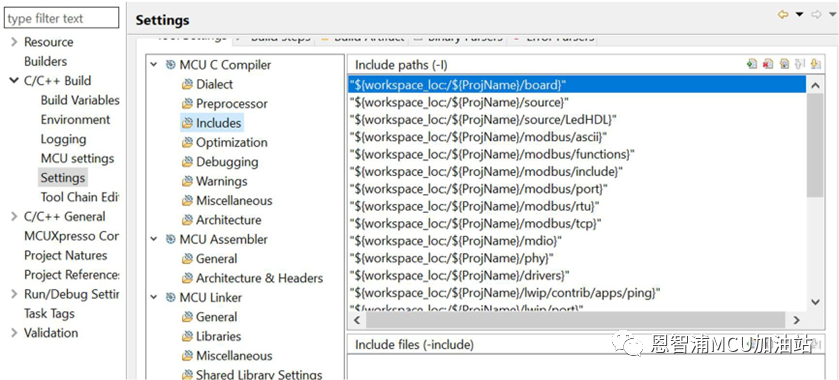This screenshot has height=380, width=839.
Task: Click the include paths vertical scrollbar thumb
Action: (x=815, y=146)
